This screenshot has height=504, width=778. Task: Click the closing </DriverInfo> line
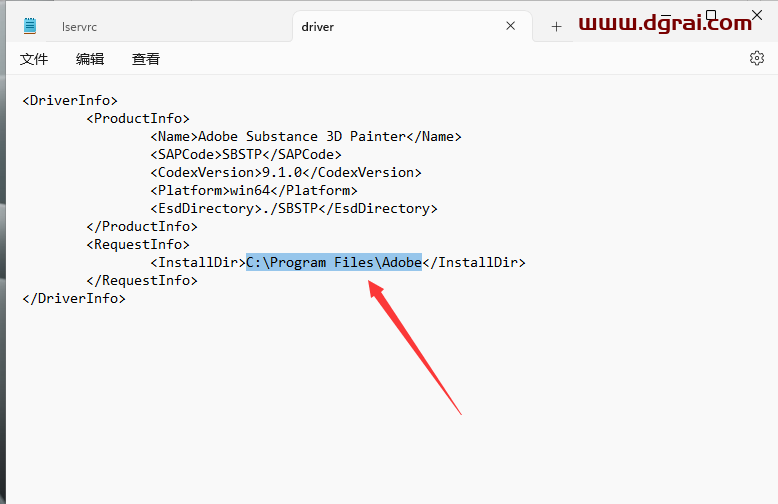74,298
